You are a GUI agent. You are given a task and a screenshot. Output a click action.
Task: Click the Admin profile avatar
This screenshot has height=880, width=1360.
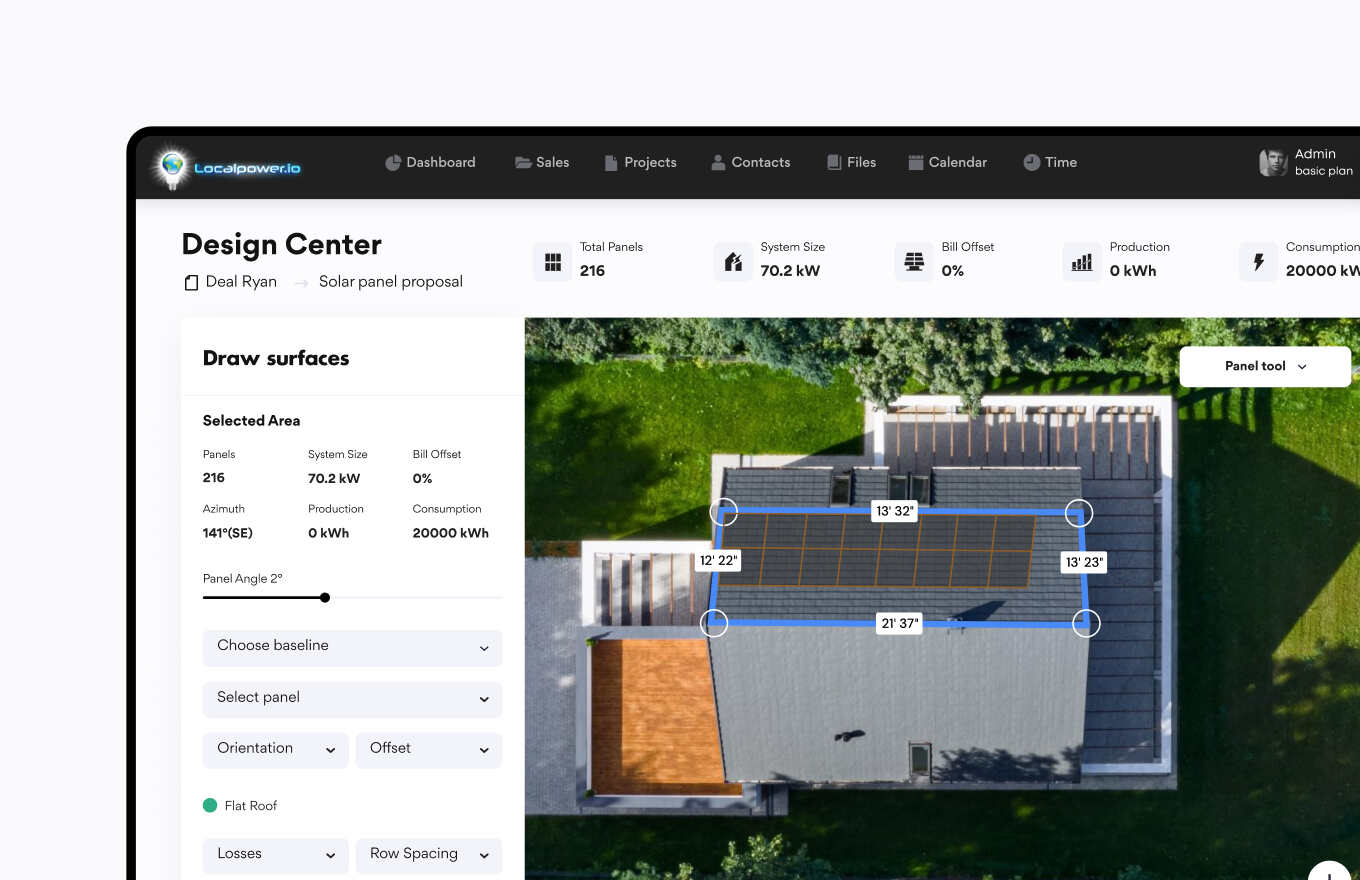point(1272,163)
